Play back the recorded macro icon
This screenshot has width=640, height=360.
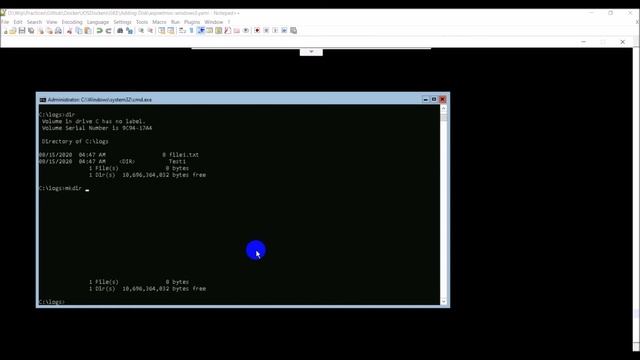pyautogui.click(x=275, y=31)
